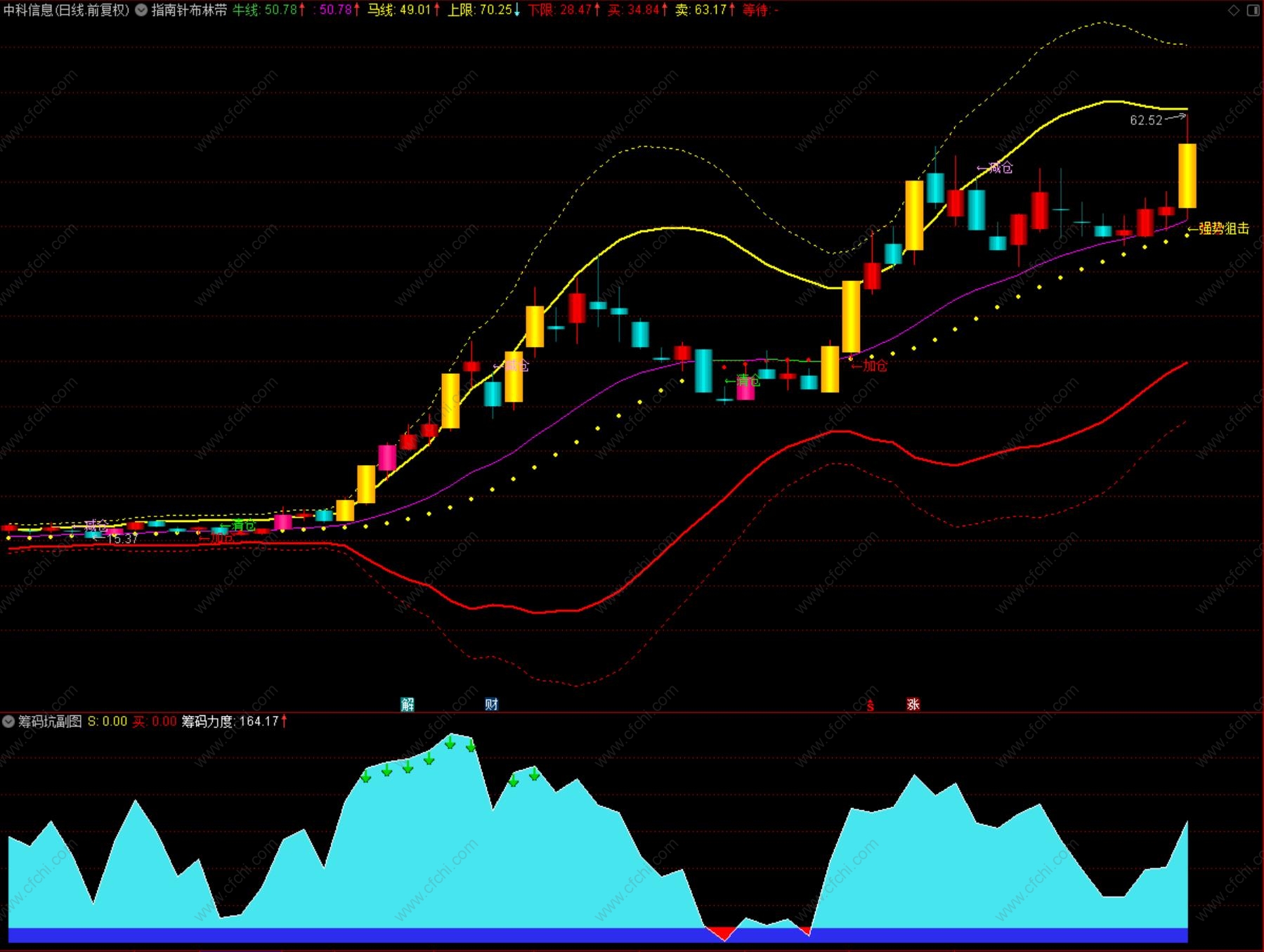The width and height of the screenshot is (1264, 952).
Task: Click the red $ marker under the chart
Action: [871, 705]
